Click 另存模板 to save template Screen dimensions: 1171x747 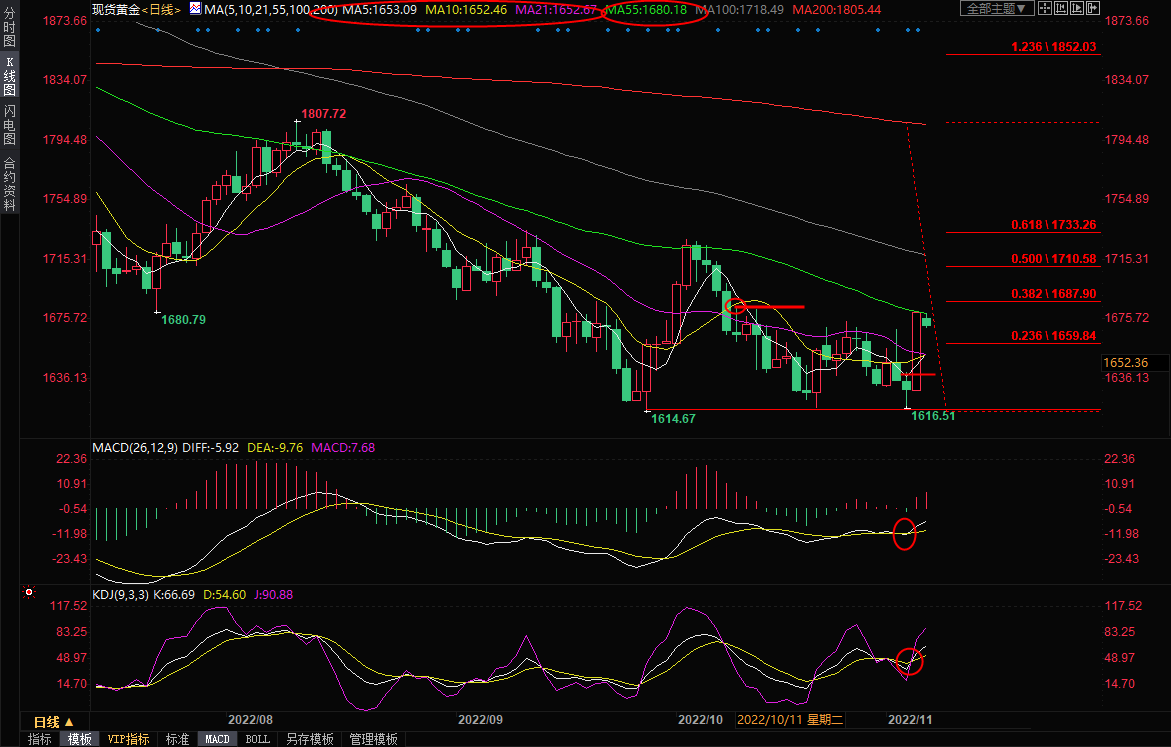(x=309, y=739)
